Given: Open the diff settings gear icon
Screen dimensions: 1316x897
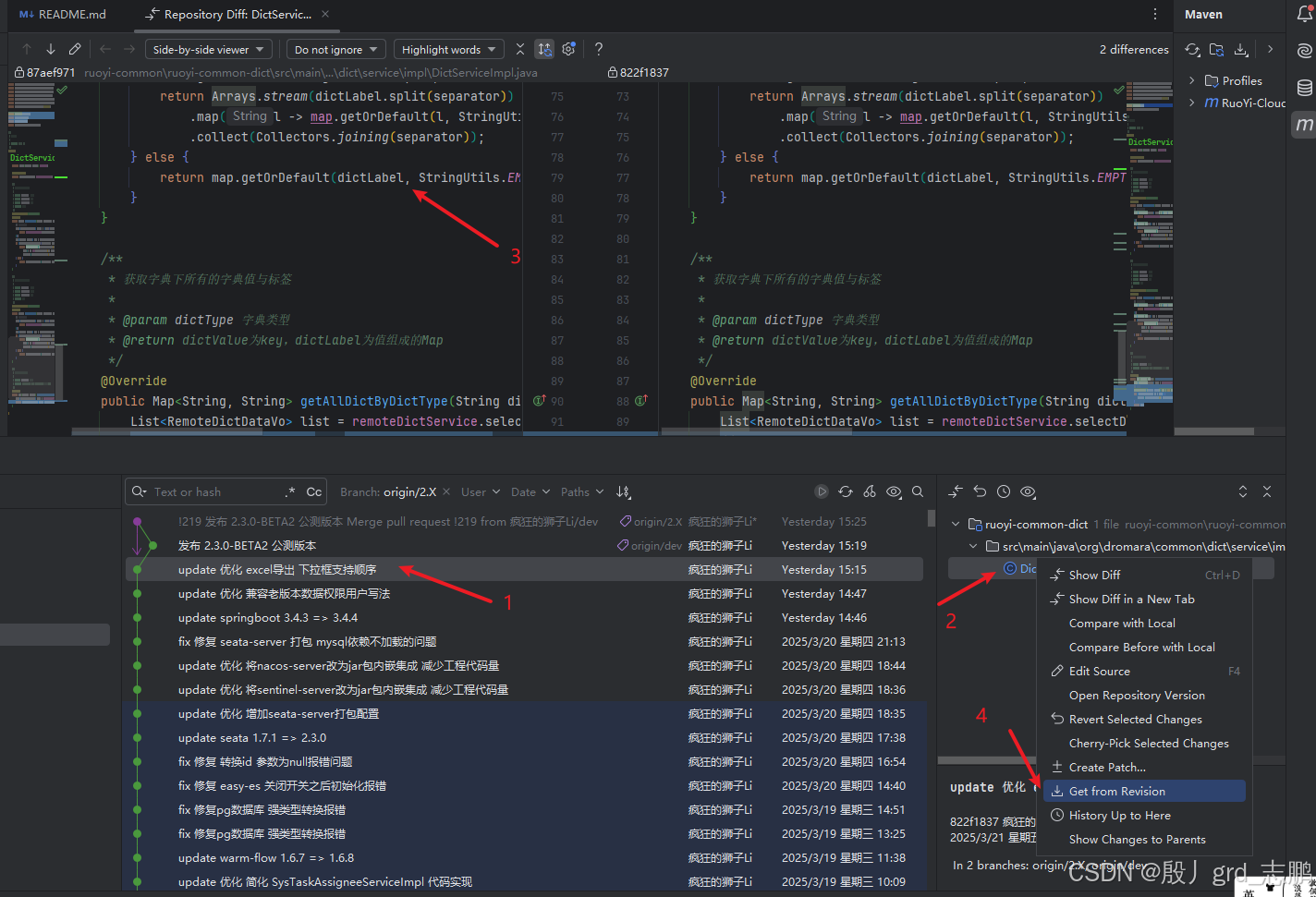Looking at the screenshot, I should point(568,49).
